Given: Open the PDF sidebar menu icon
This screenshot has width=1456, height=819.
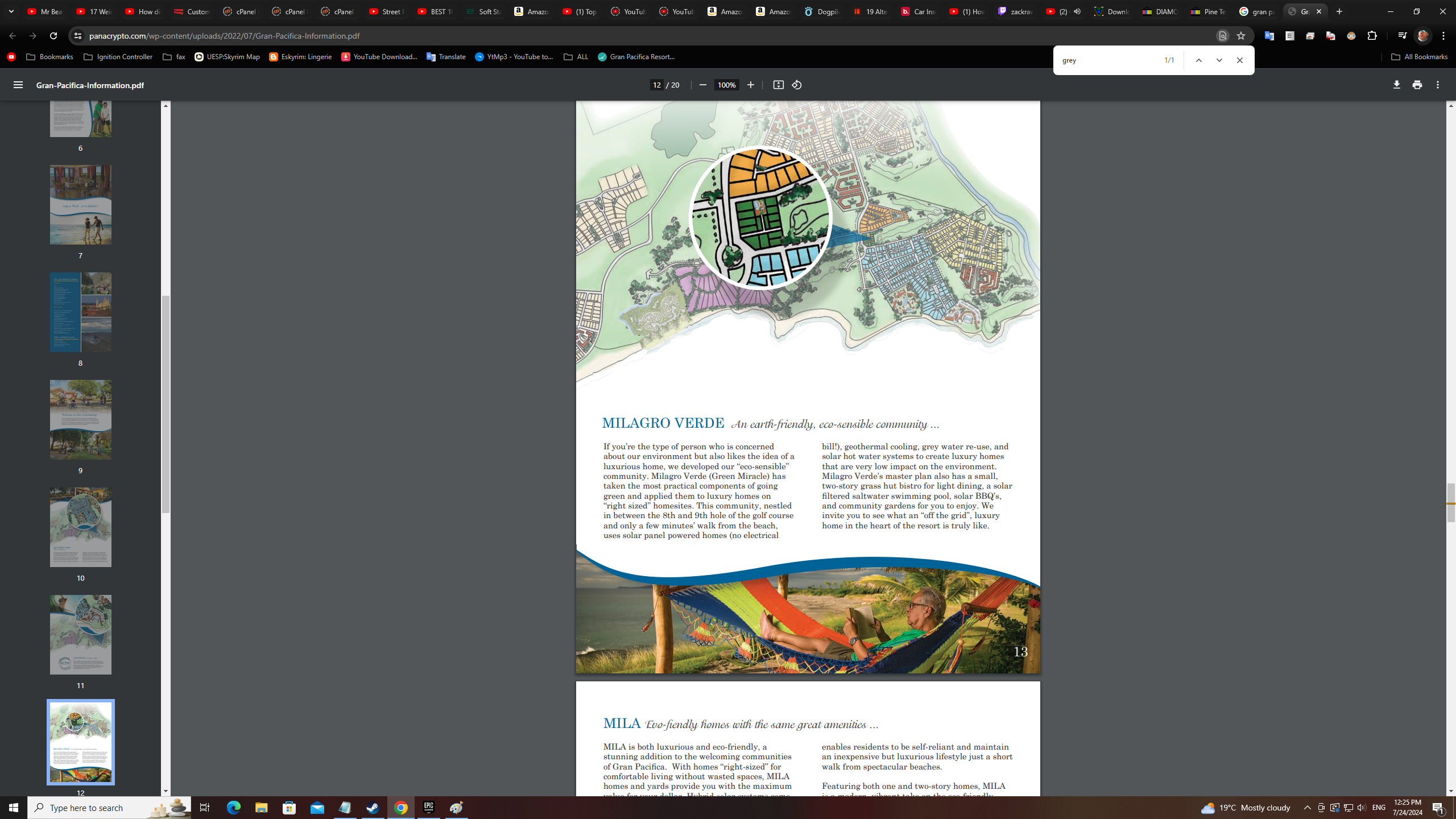Looking at the screenshot, I should tap(18, 85).
